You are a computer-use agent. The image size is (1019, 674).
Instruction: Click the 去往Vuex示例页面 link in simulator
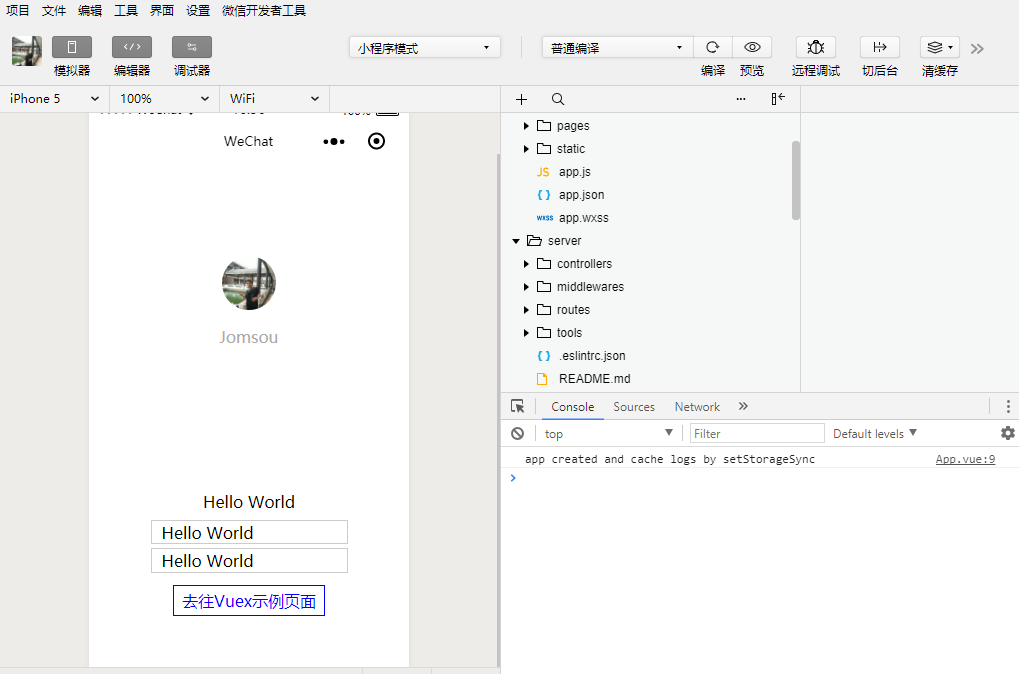[x=249, y=601]
